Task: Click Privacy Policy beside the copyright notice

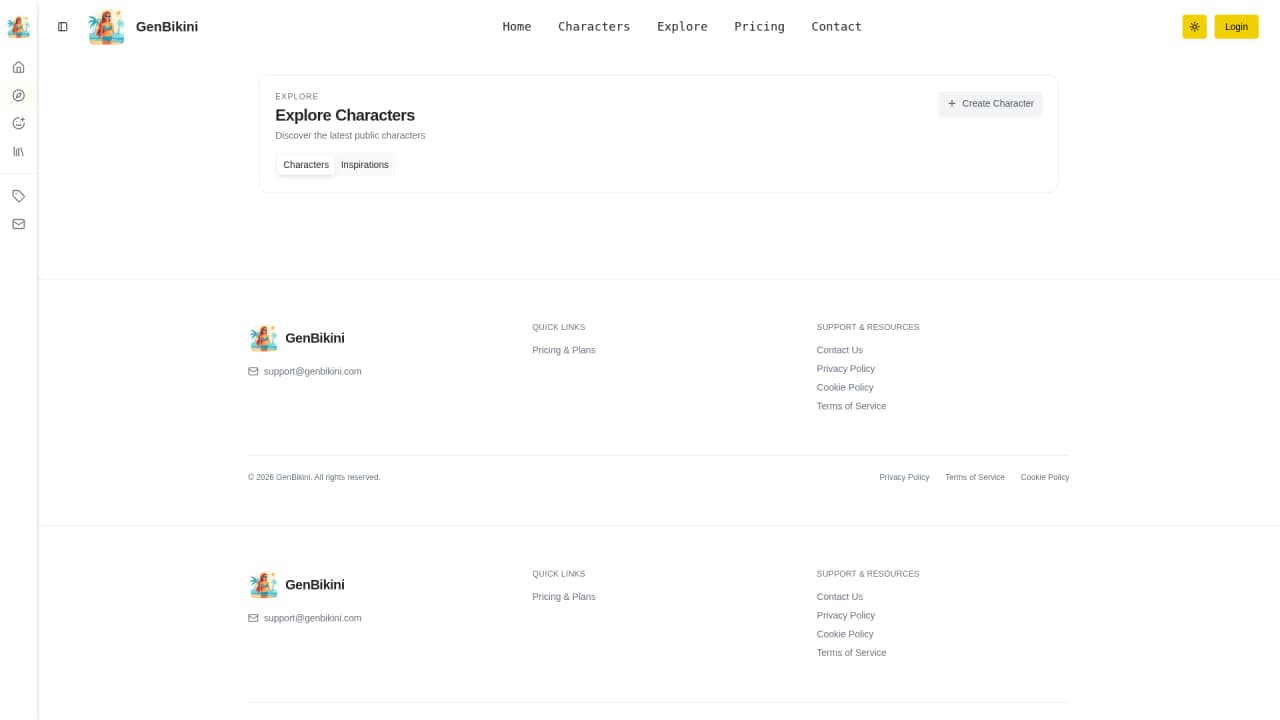Action: click(904, 477)
